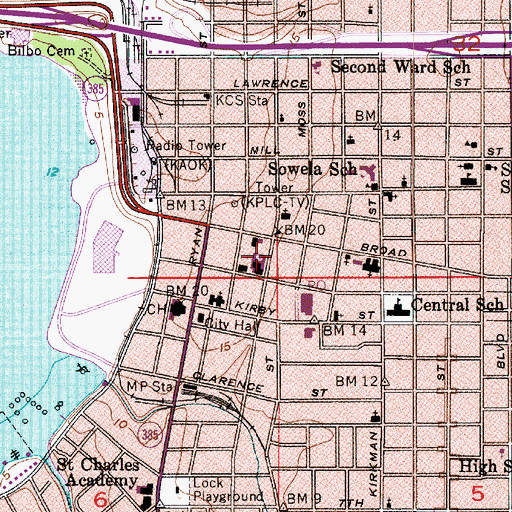This screenshot has height=512, width=512.
Task: Click the MOSS street label
Action: (x=302, y=119)
